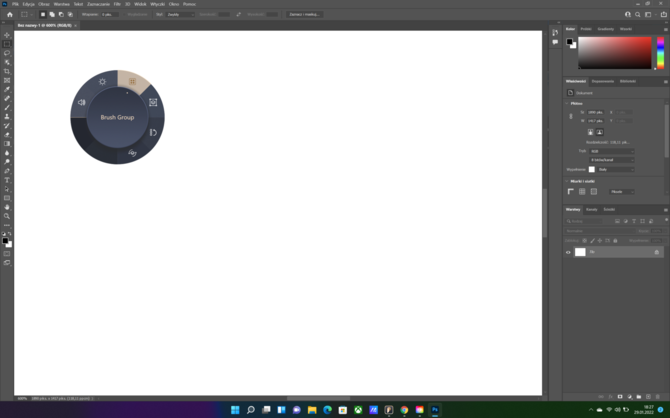This screenshot has width=670, height=418.
Task: Click the volume speaker icon in radial menu
Action: pos(82,102)
